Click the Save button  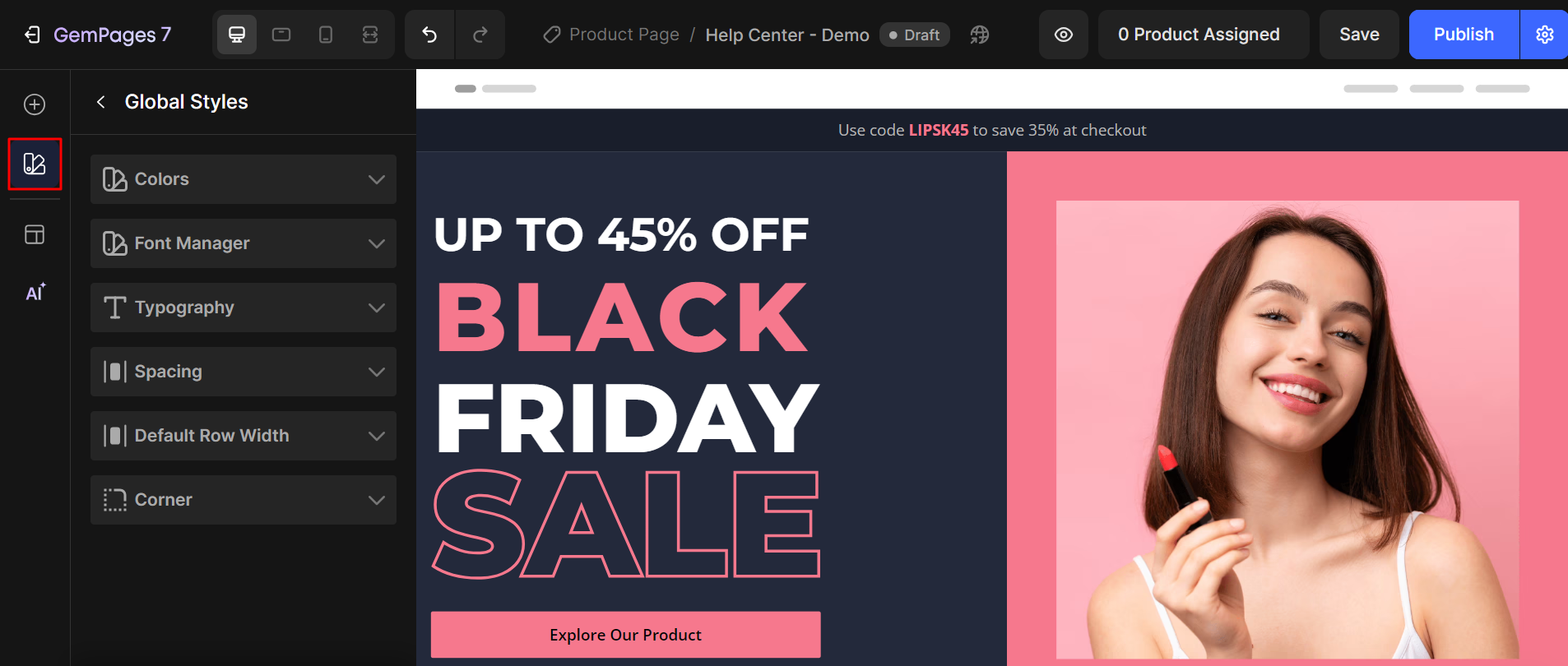[x=1359, y=35]
